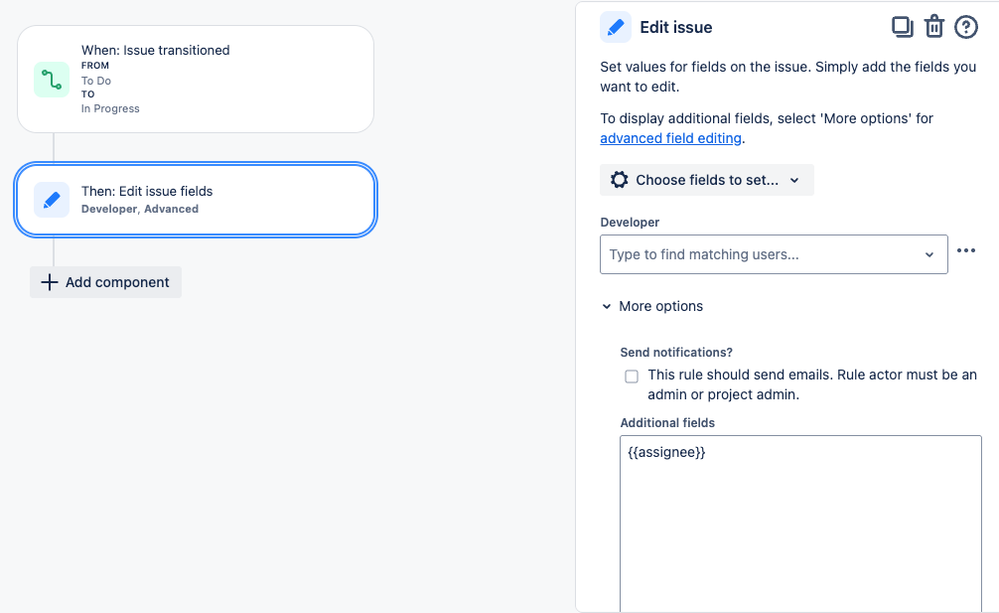
Task: Click the green transition trigger icon
Action: pos(52,80)
